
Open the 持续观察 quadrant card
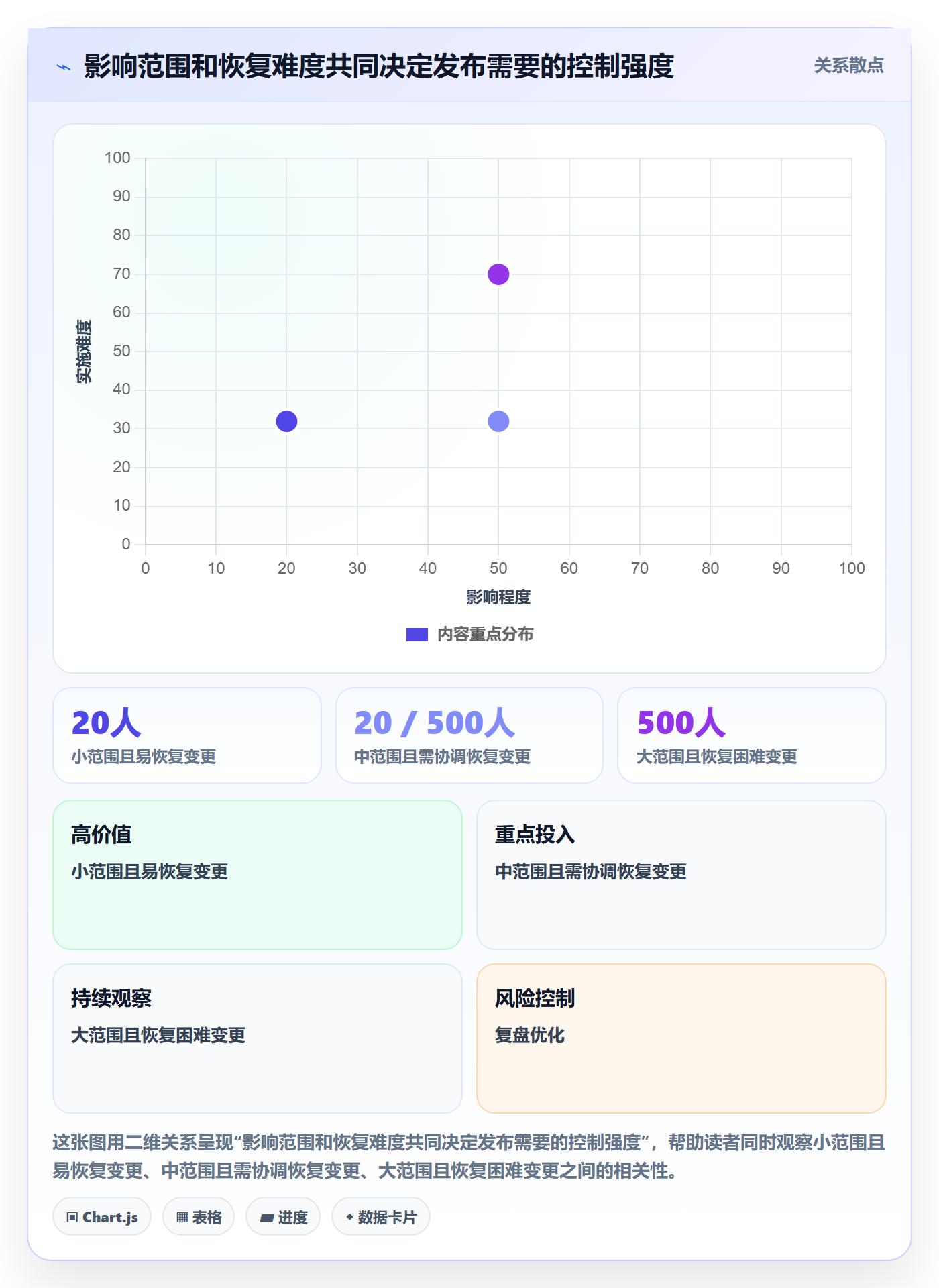pos(258,1038)
